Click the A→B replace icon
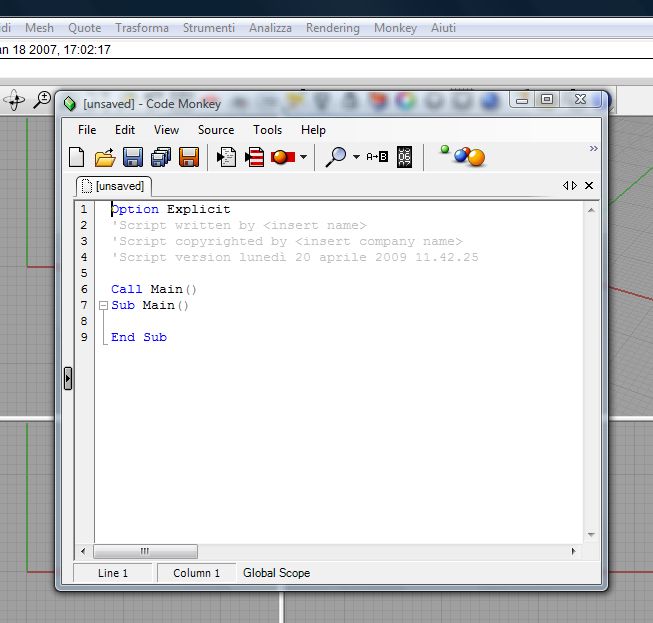The width and height of the screenshot is (653, 623). coord(377,157)
